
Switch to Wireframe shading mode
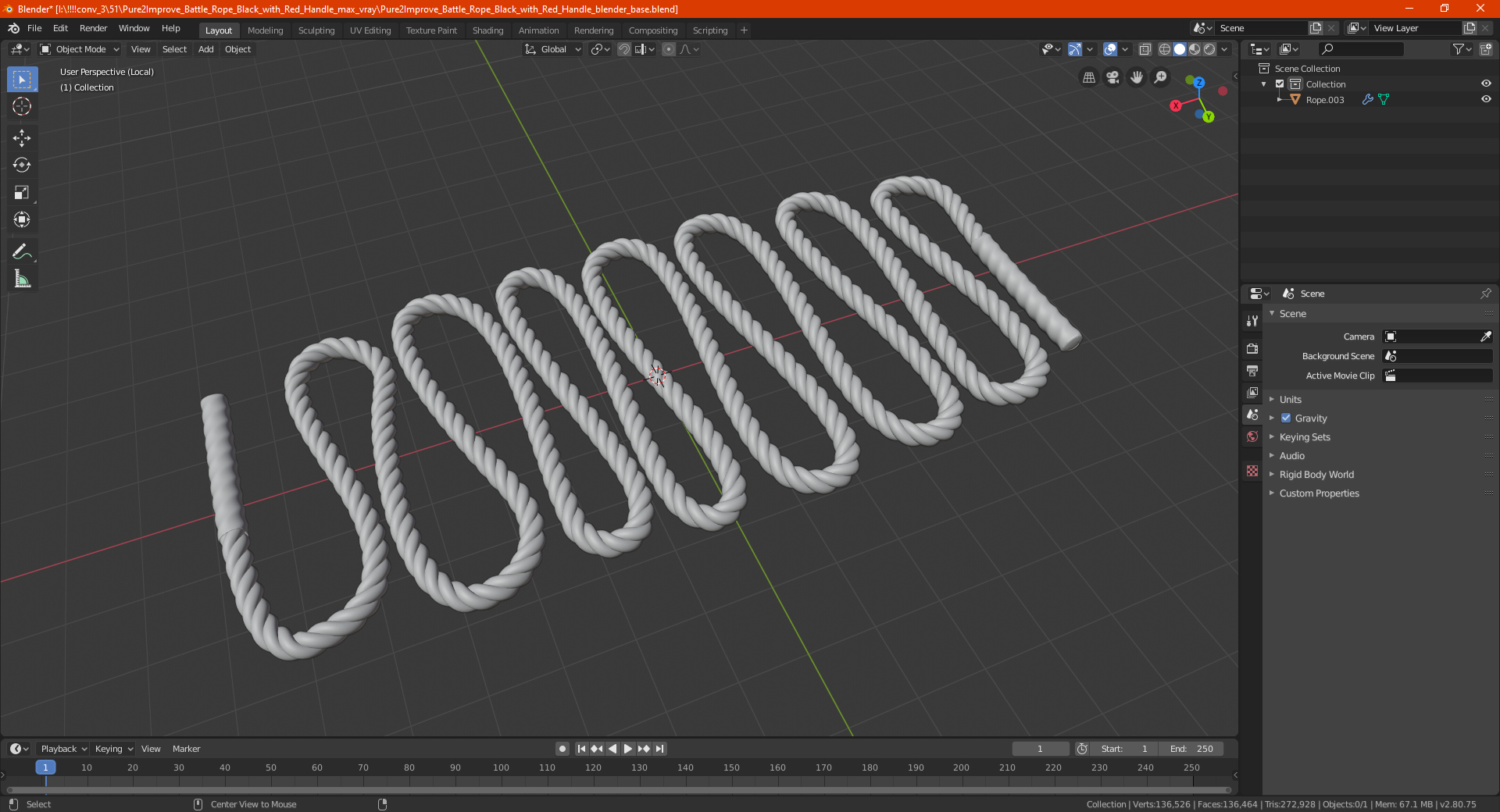(1165, 49)
